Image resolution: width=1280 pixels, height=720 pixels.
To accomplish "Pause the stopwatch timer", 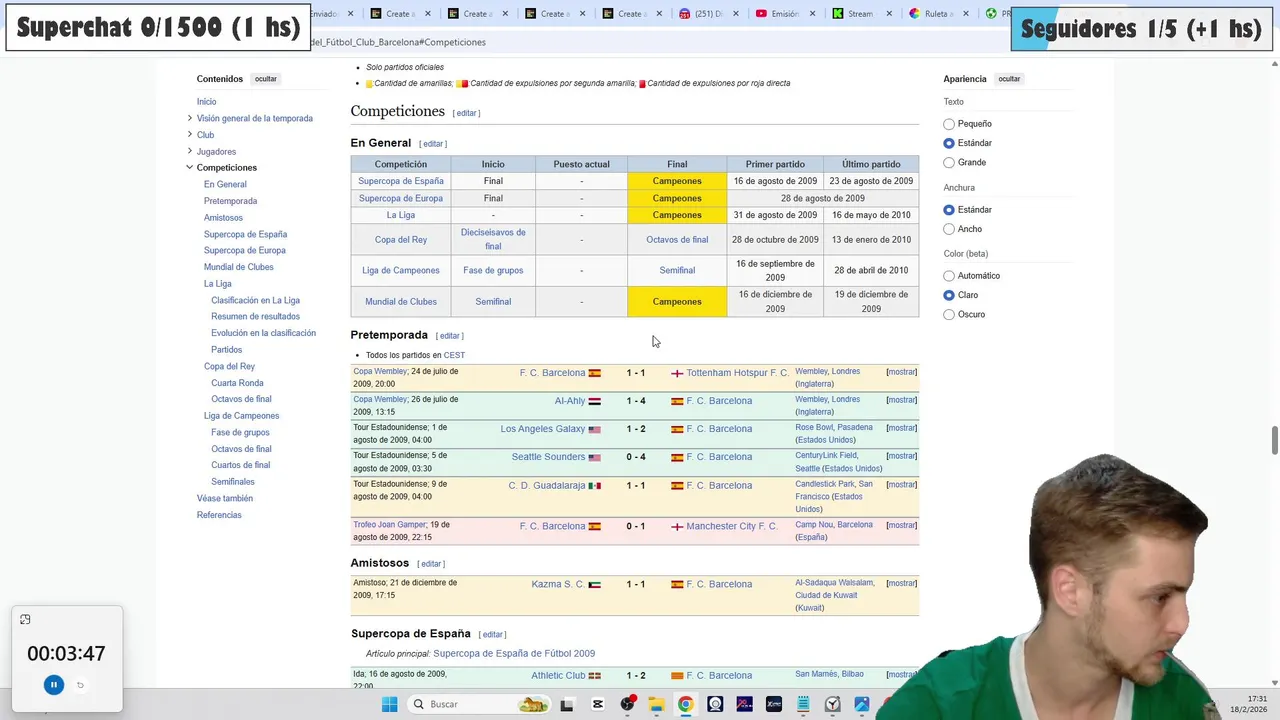I will coord(54,685).
